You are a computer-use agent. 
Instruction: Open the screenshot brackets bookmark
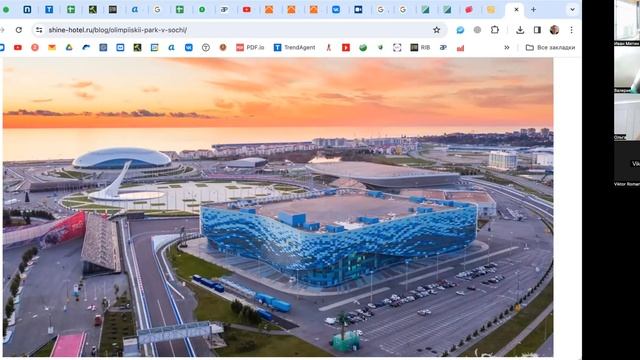pyautogui.click(x=397, y=48)
